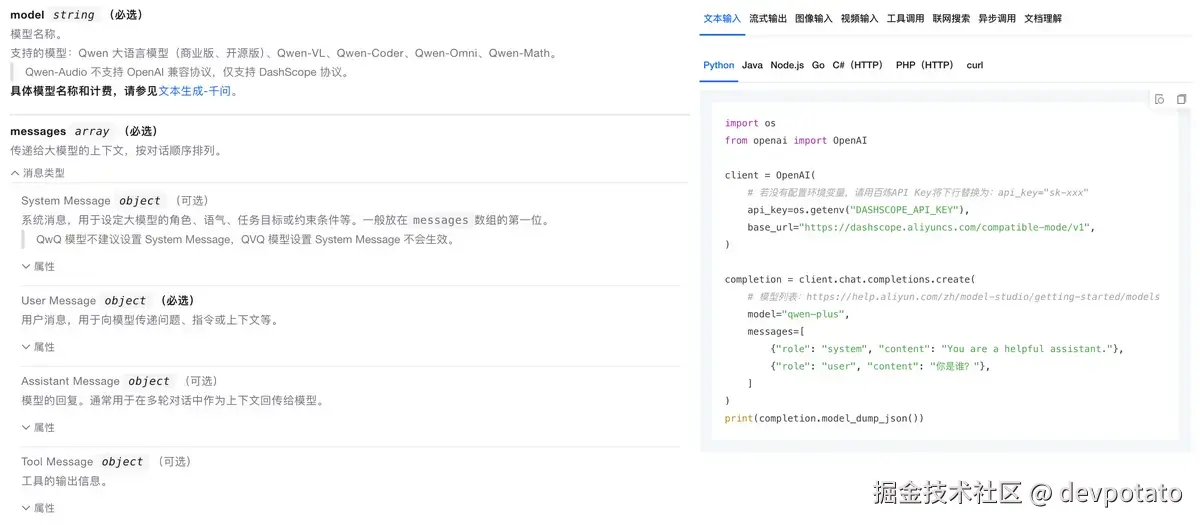The image size is (1200, 525).
Task: Open the 视频输入 tab
Action: pyautogui.click(x=860, y=18)
